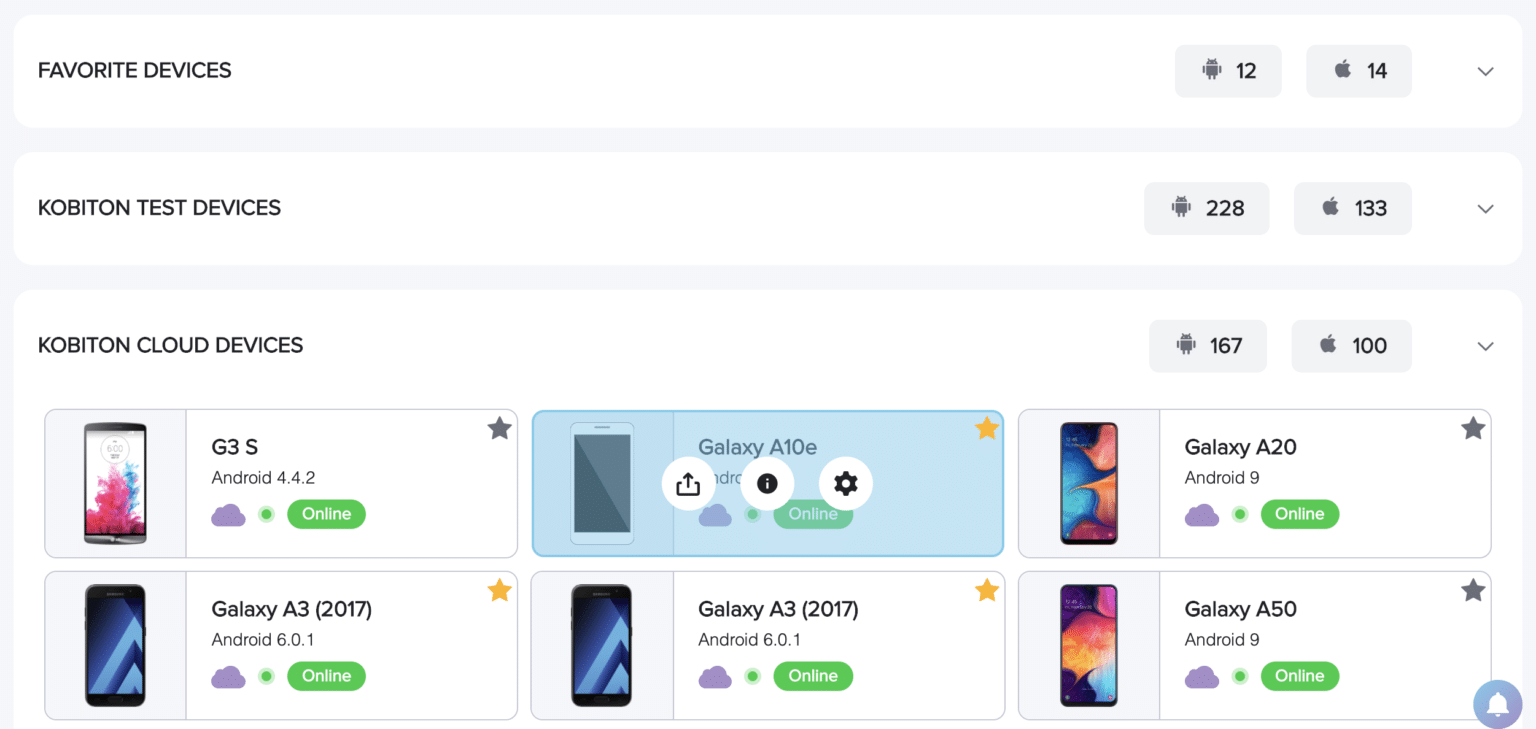Filter Kobiton Test Devices by Apple

click(1353, 208)
